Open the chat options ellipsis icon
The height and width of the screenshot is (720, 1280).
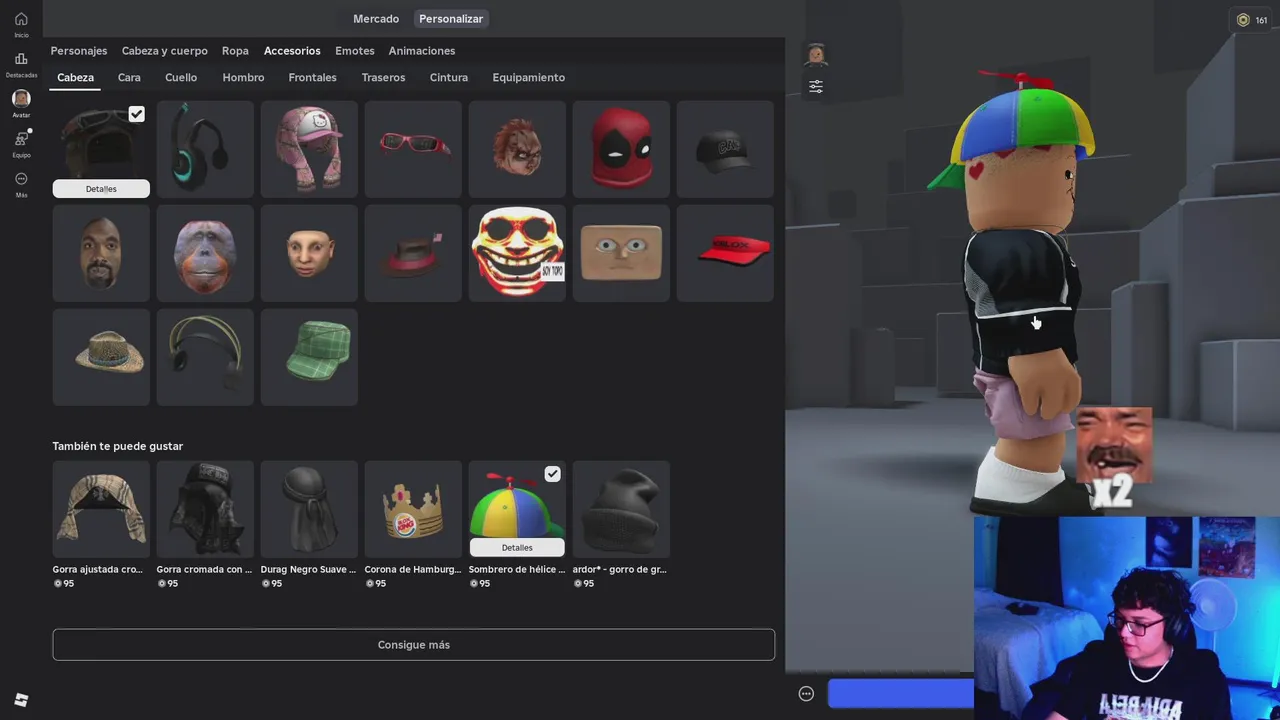click(806, 694)
